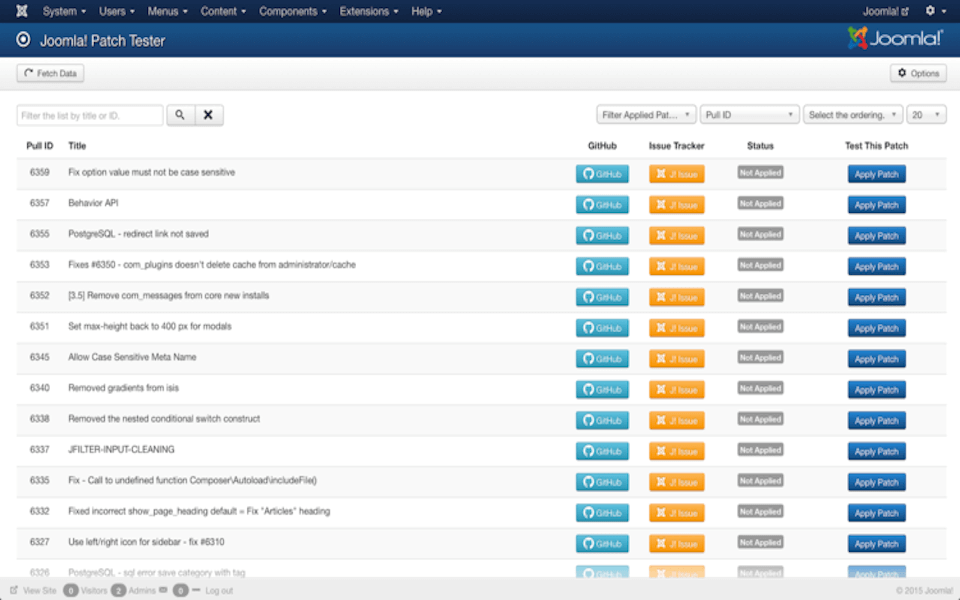Open J! Issue for pull 6335
960x600 pixels.
[x=677, y=482]
